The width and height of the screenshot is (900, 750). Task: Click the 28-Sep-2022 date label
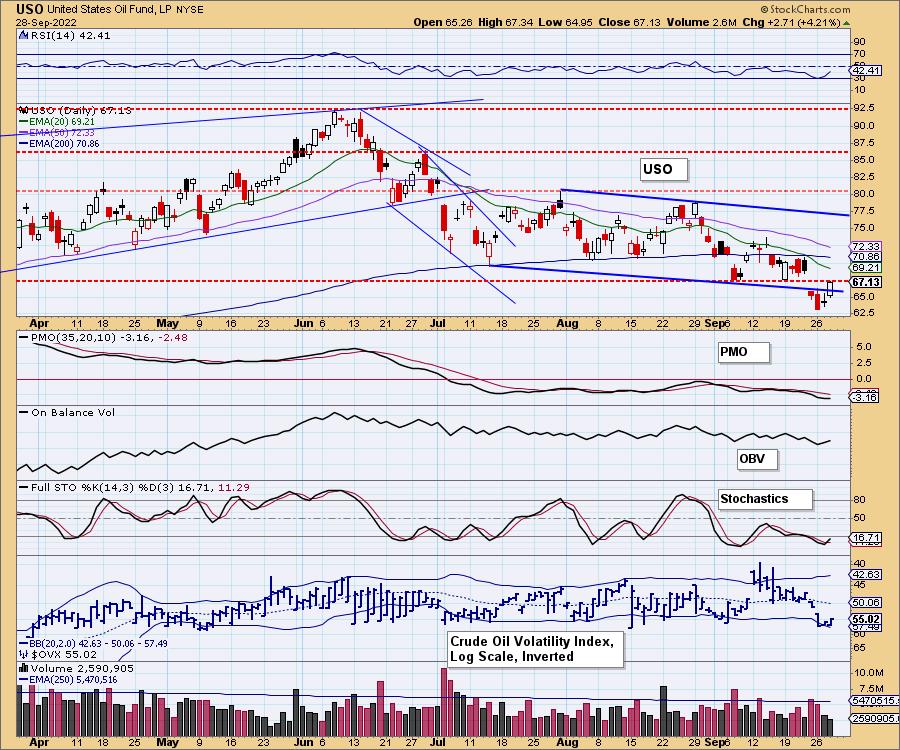click(44, 22)
